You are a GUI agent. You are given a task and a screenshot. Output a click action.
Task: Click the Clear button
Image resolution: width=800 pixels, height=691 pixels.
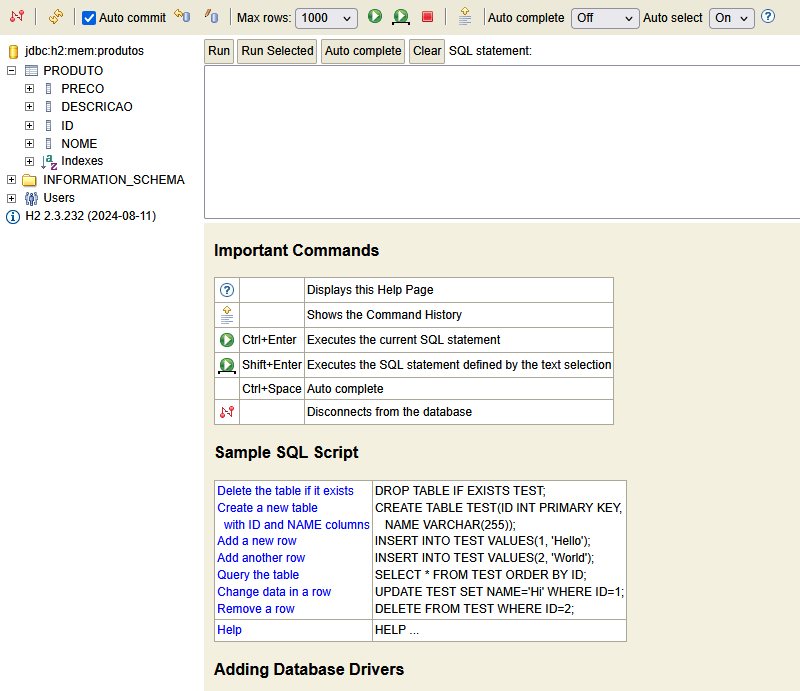tap(427, 51)
